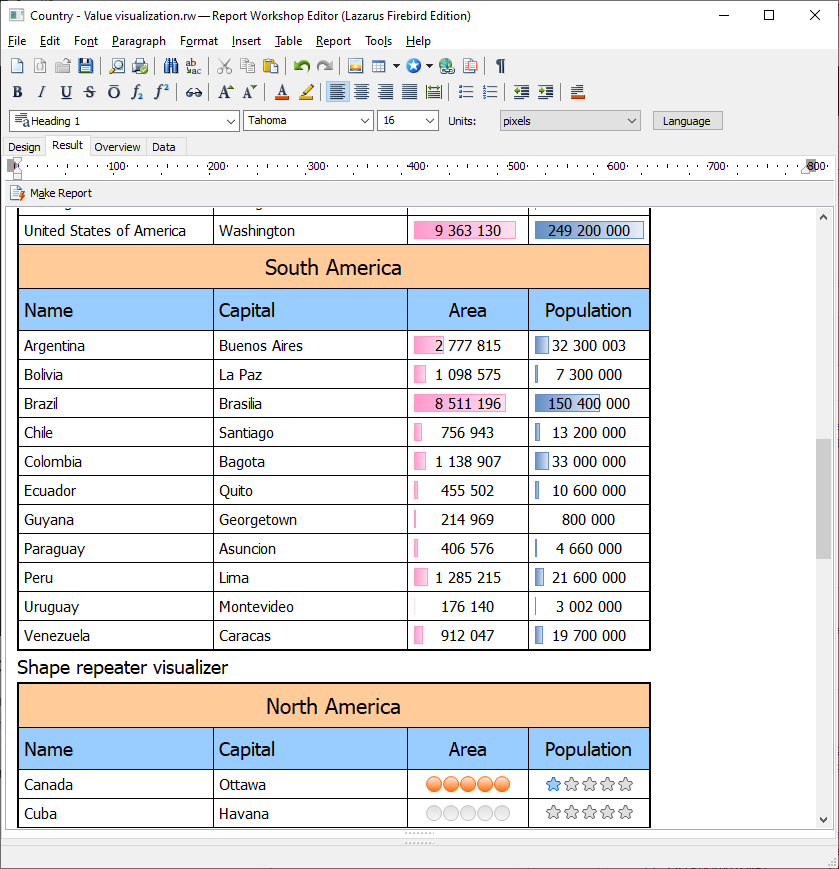This screenshot has width=839, height=869.
Task: Switch to the Design tab
Action: pyautogui.click(x=24, y=147)
